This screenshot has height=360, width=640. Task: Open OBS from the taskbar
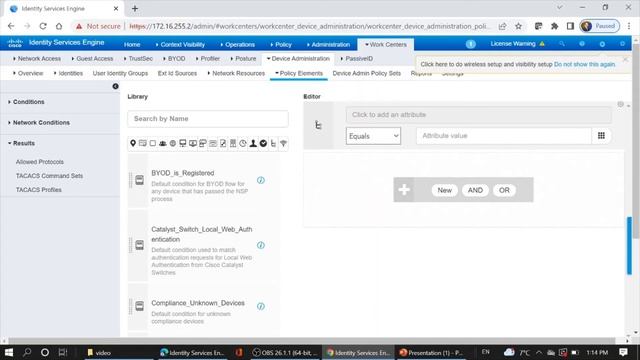pos(284,353)
